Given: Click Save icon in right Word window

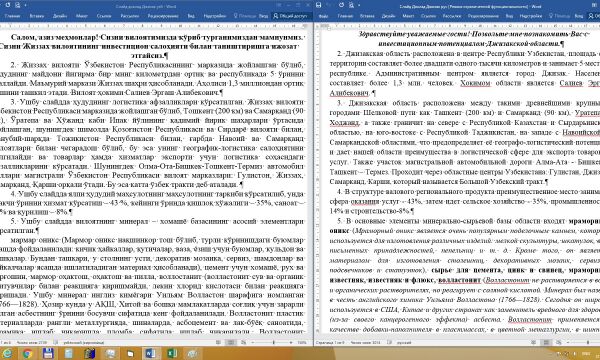Looking at the screenshot, I should pyautogui.click(x=318, y=5).
